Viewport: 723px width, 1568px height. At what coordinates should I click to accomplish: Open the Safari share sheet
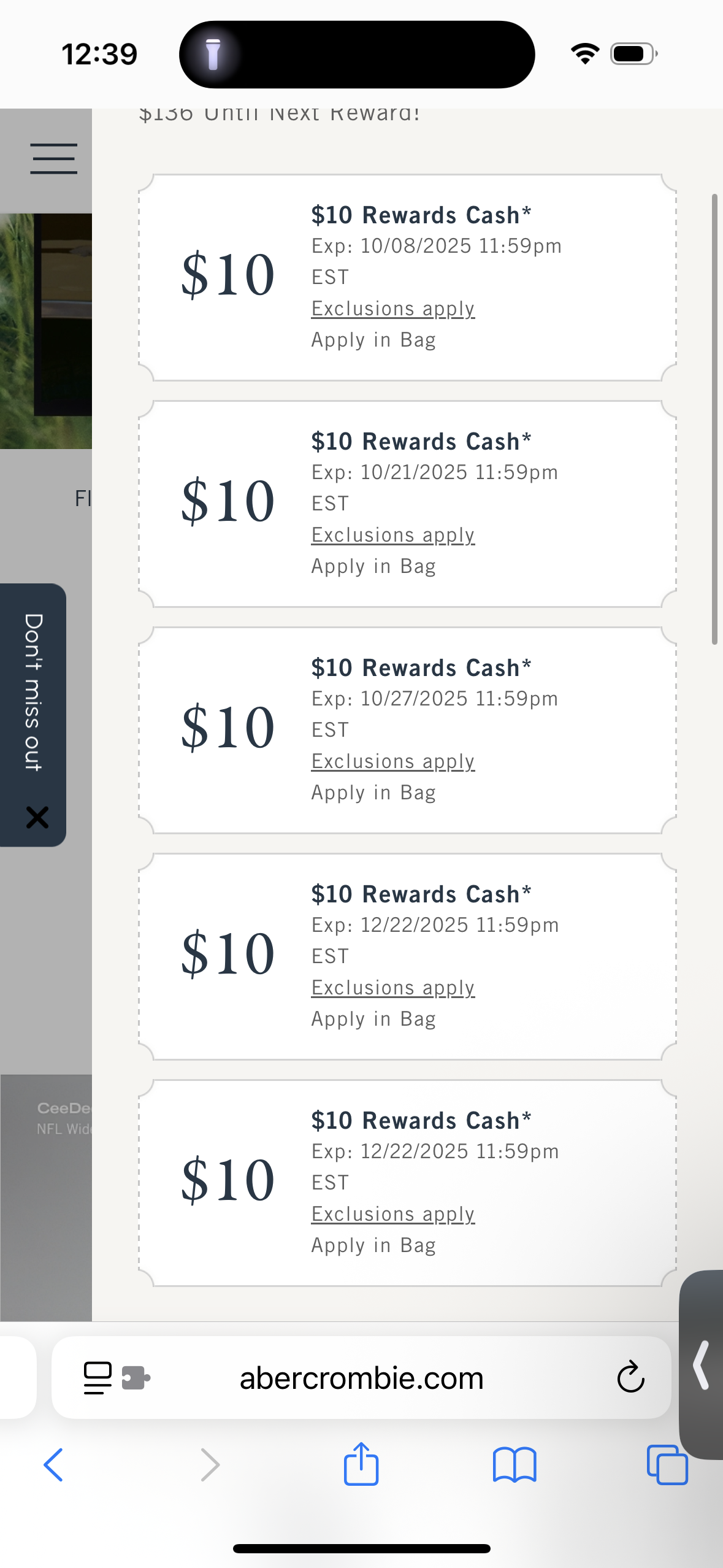[x=361, y=1463]
